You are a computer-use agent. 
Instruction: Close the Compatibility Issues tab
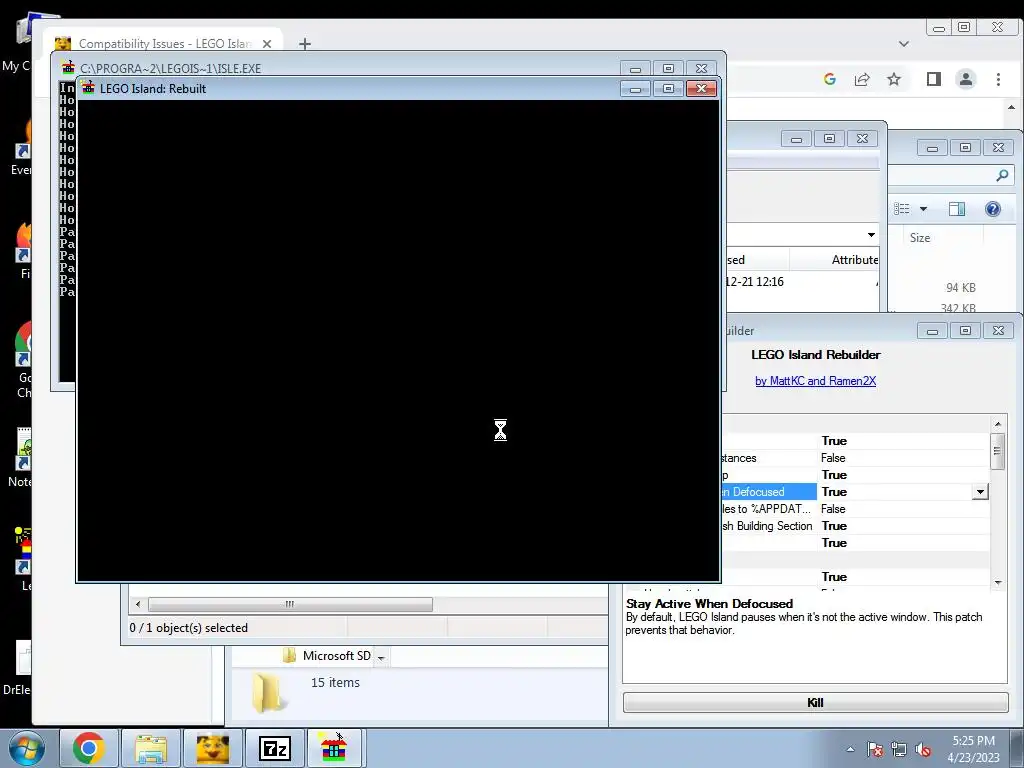coord(266,44)
